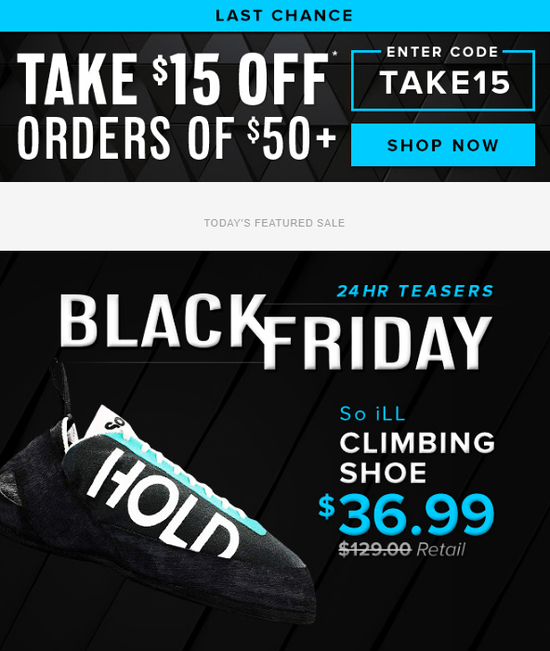This screenshot has height=651, width=550.
Task: Open the Take $15 Off headline
Action: click(173, 79)
